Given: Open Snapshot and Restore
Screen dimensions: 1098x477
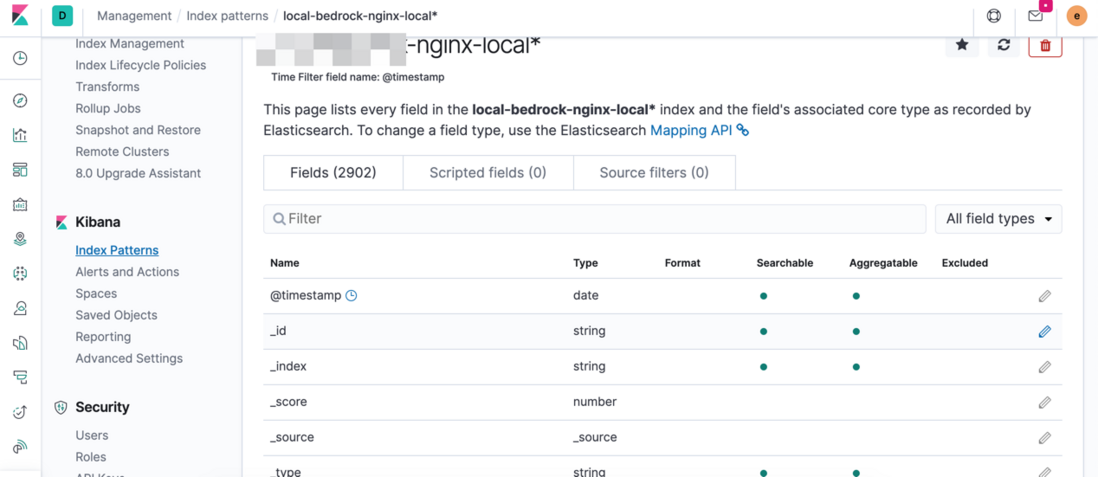Looking at the screenshot, I should 138,130.
